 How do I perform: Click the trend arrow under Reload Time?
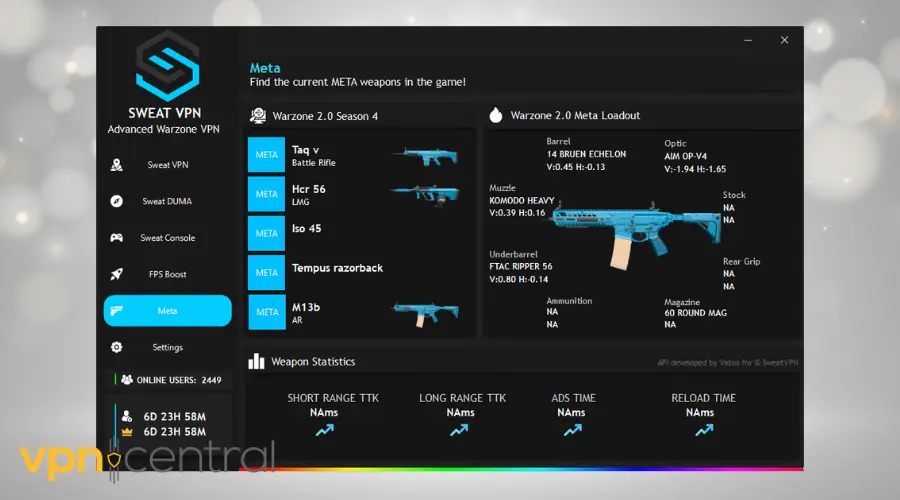pyautogui.click(x=704, y=430)
